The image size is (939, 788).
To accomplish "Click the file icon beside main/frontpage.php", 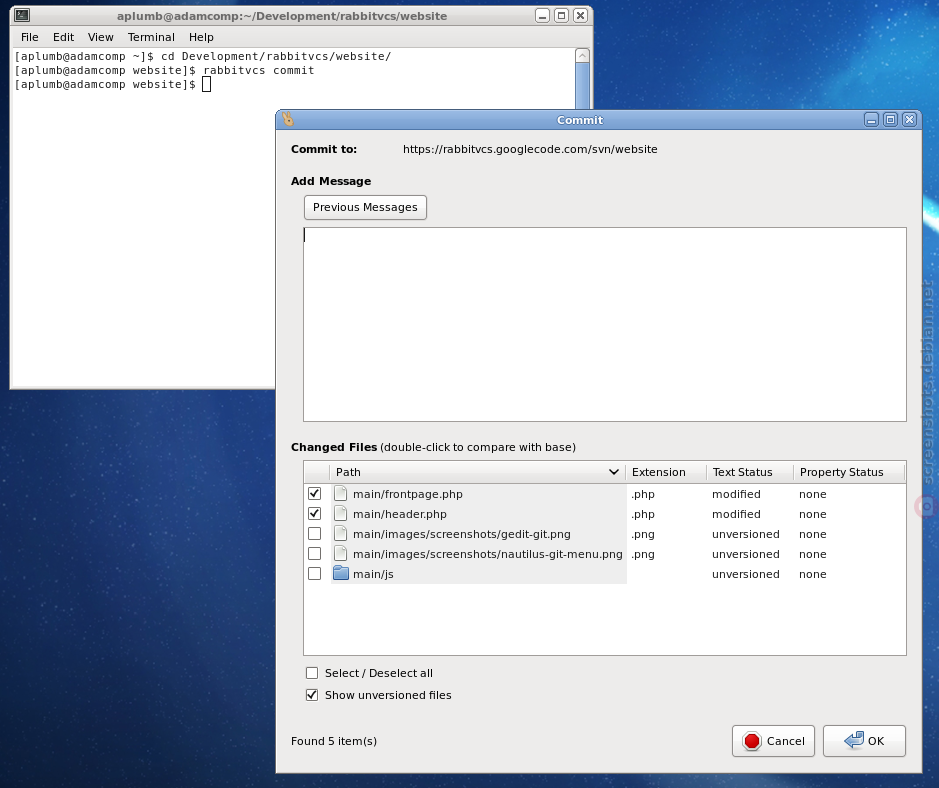I will tap(341, 493).
